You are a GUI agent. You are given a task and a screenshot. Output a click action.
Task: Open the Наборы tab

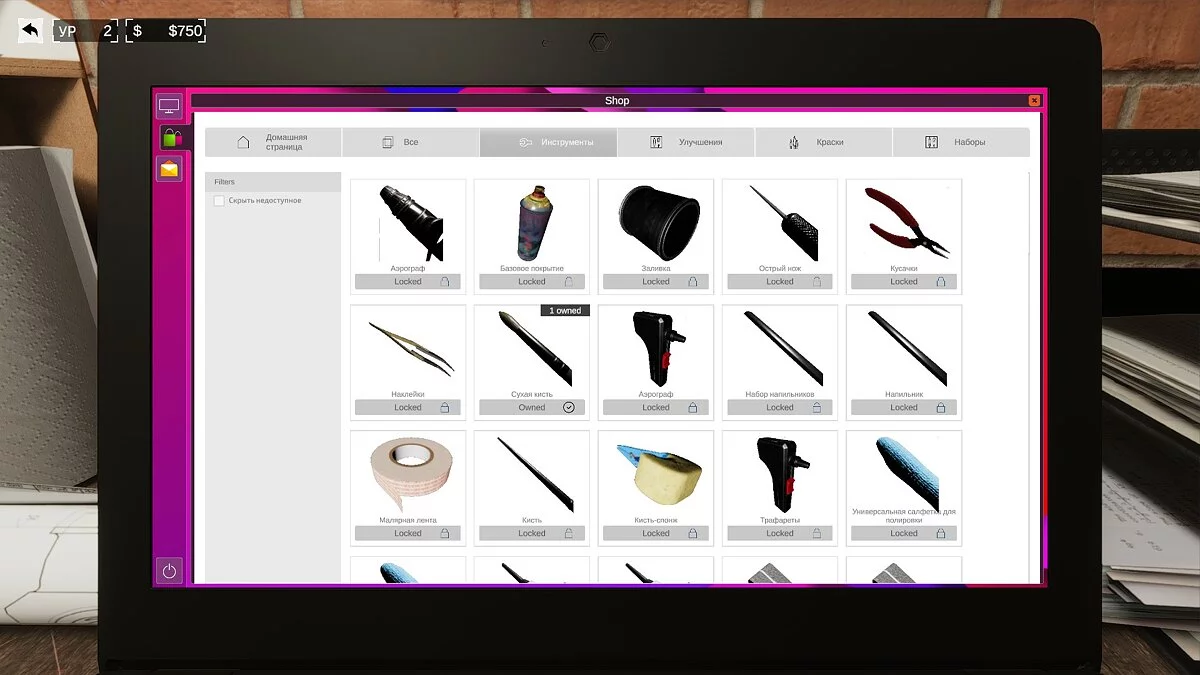point(961,142)
